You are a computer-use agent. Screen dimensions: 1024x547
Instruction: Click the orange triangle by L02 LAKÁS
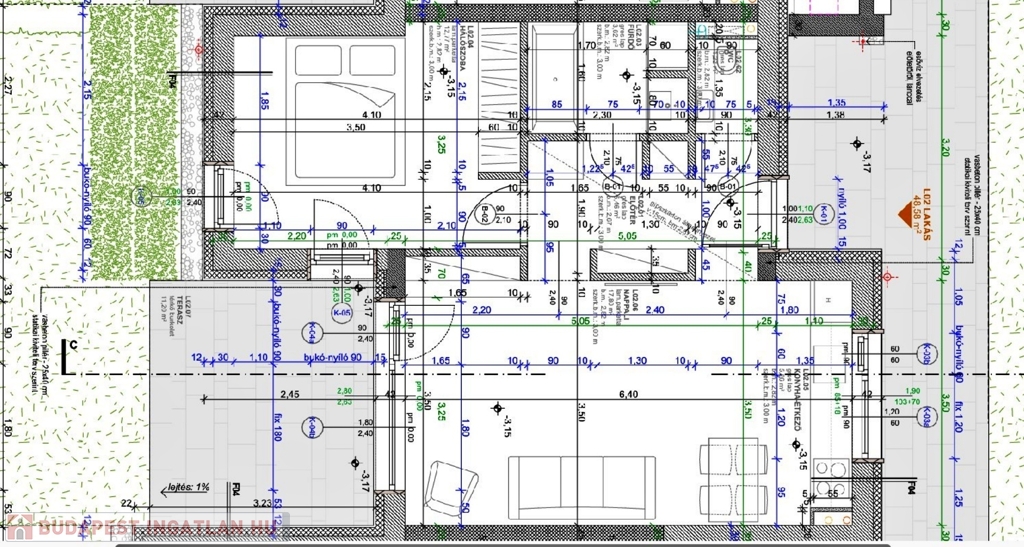coord(913,211)
